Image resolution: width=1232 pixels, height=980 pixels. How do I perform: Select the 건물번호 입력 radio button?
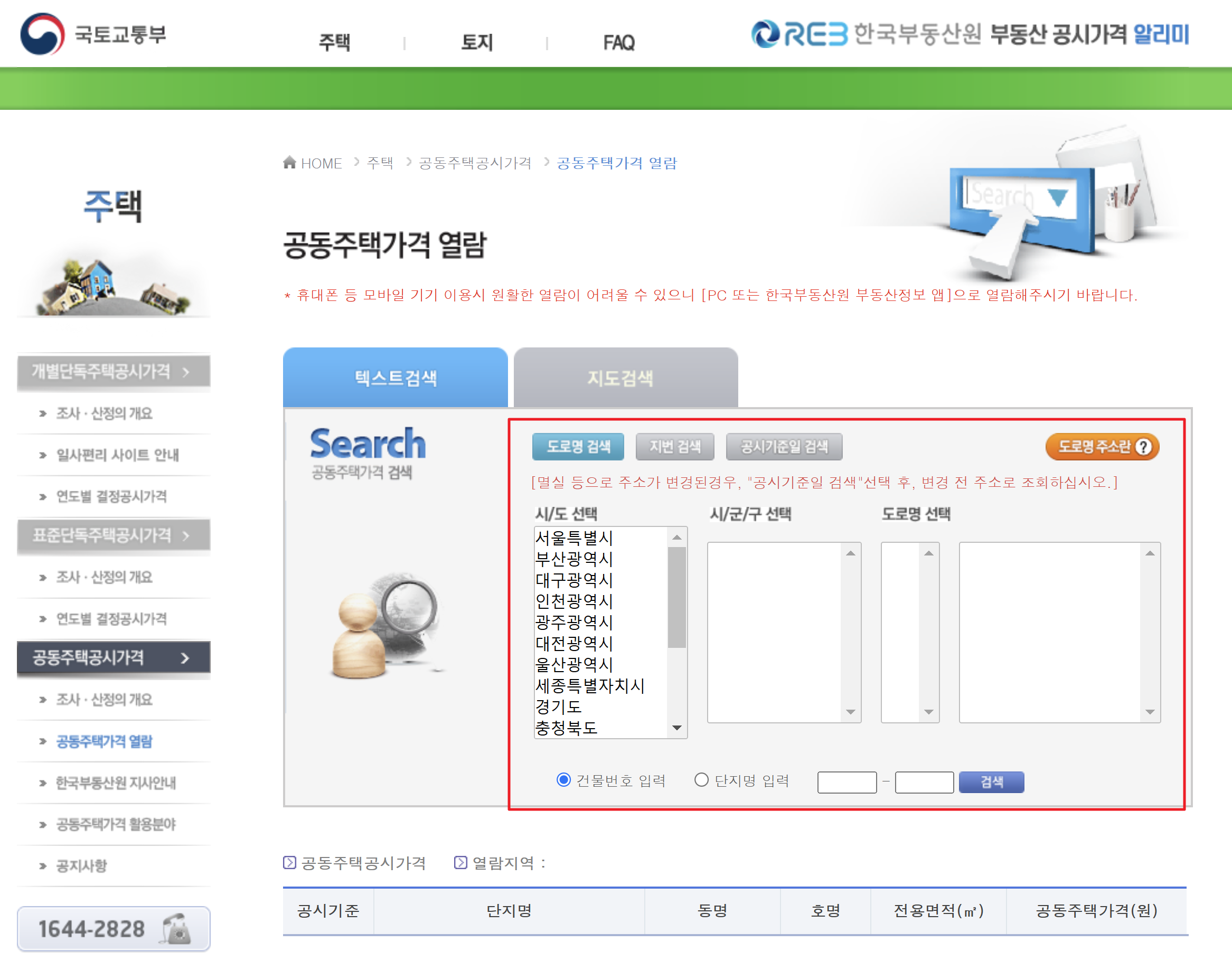pos(563,780)
